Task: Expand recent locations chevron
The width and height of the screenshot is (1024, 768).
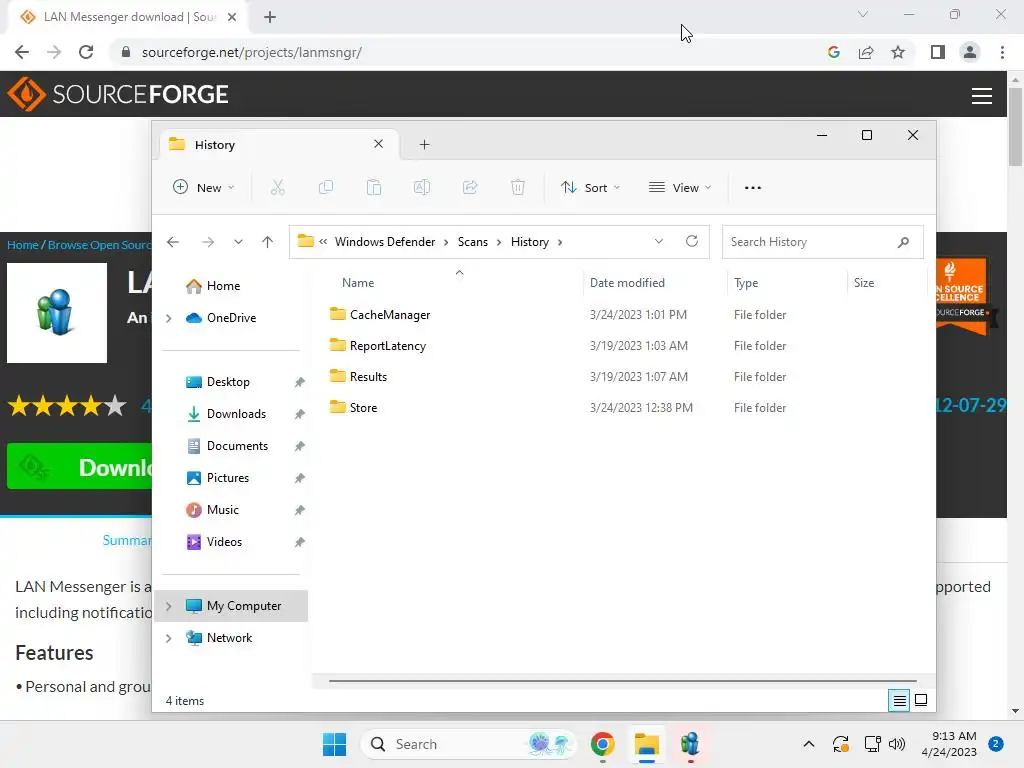Action: [x=238, y=242]
